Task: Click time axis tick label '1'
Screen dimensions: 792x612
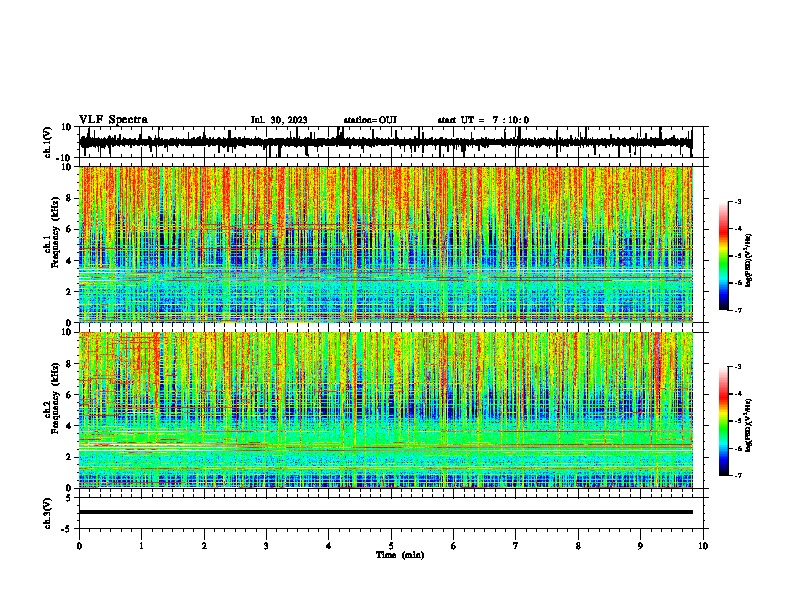Action: point(141,546)
